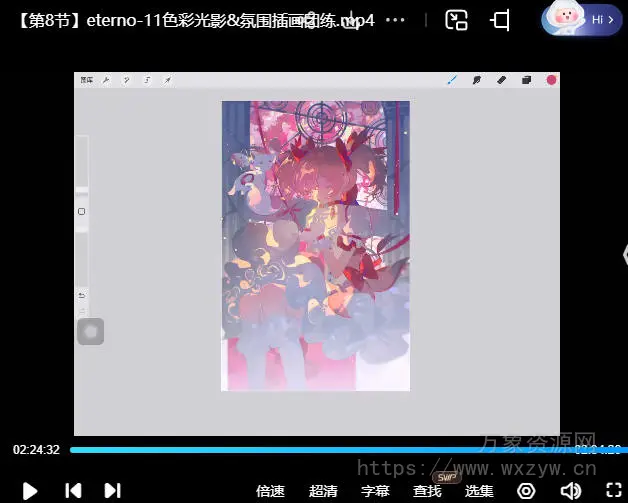Open the 倍速 playback speed menu
The height and width of the screenshot is (503, 628).
270,490
